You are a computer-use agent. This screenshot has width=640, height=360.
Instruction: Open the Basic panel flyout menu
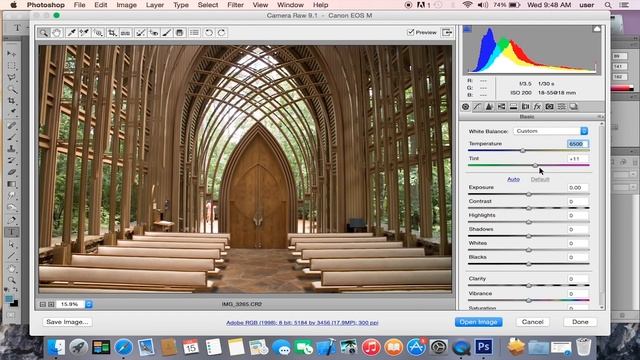coord(600,117)
